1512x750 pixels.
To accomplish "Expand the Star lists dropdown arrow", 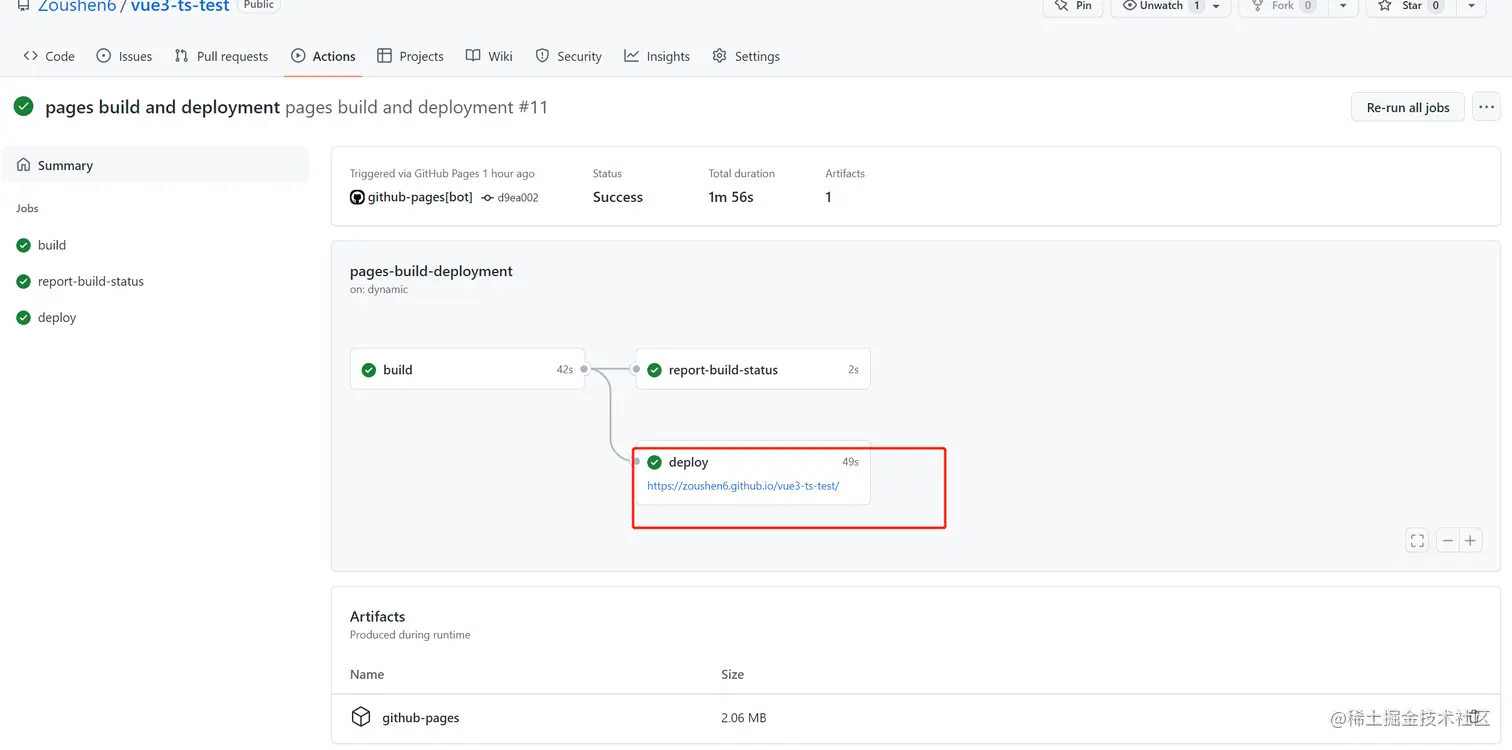I will [1471, 6].
